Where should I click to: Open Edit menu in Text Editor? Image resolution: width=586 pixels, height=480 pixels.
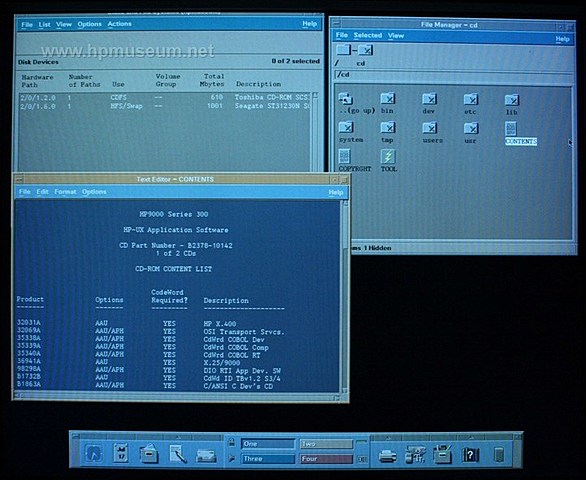(x=42, y=192)
